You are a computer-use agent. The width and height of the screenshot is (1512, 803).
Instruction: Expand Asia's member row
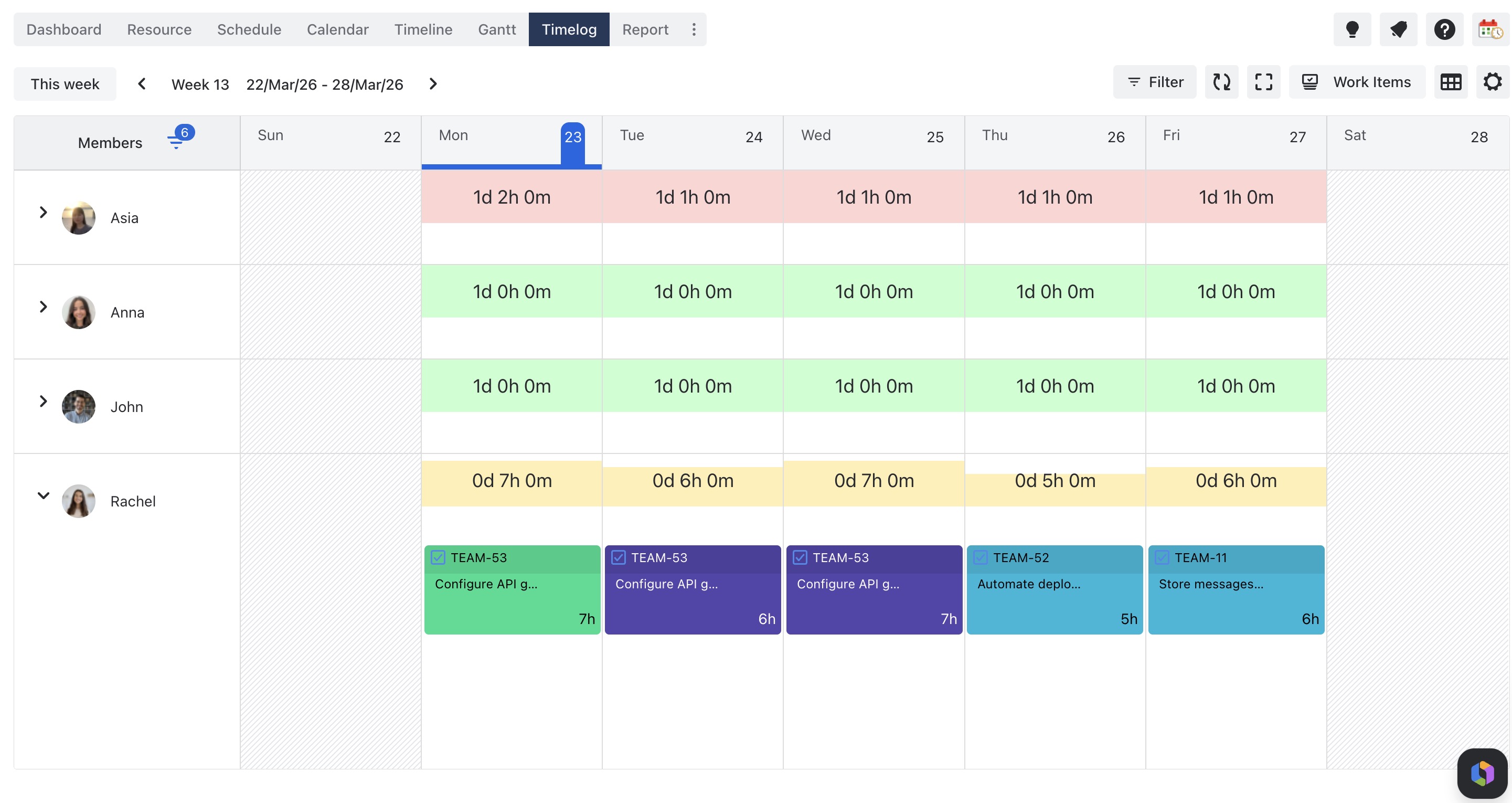[43, 213]
